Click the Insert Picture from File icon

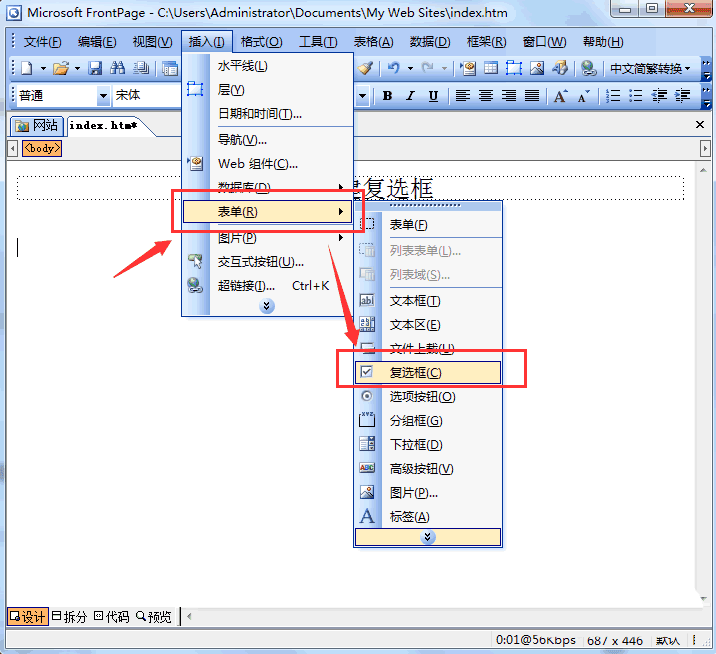[537, 69]
